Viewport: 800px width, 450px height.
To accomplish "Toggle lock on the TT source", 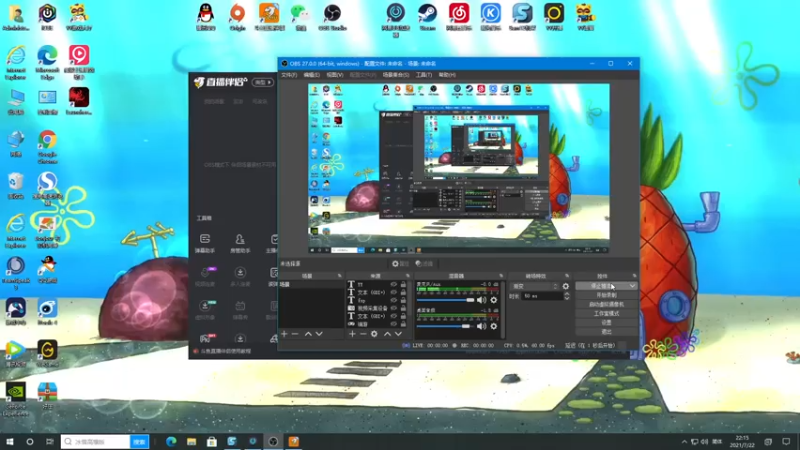I will pyautogui.click(x=403, y=285).
